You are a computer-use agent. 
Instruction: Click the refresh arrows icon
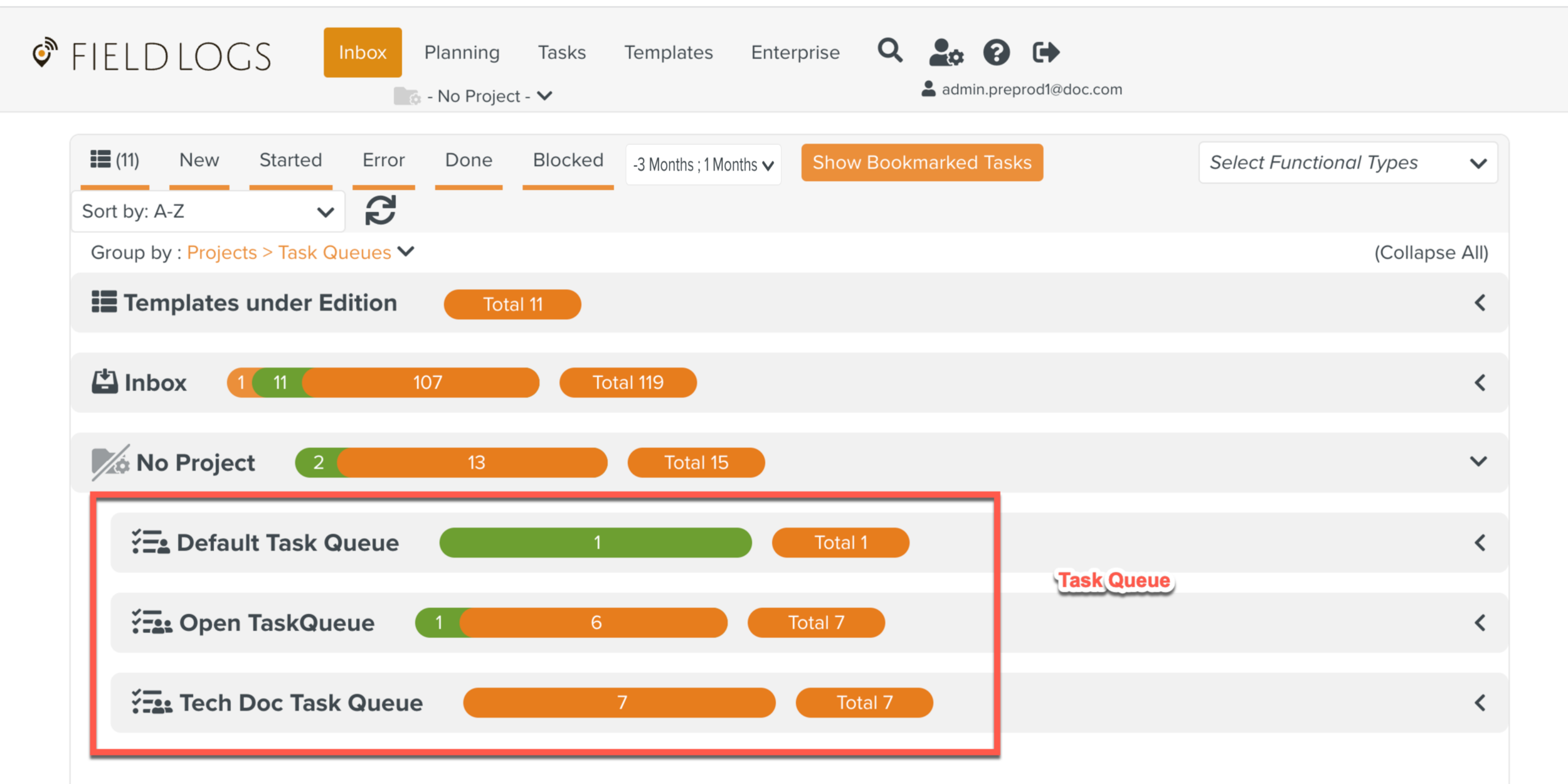click(380, 210)
